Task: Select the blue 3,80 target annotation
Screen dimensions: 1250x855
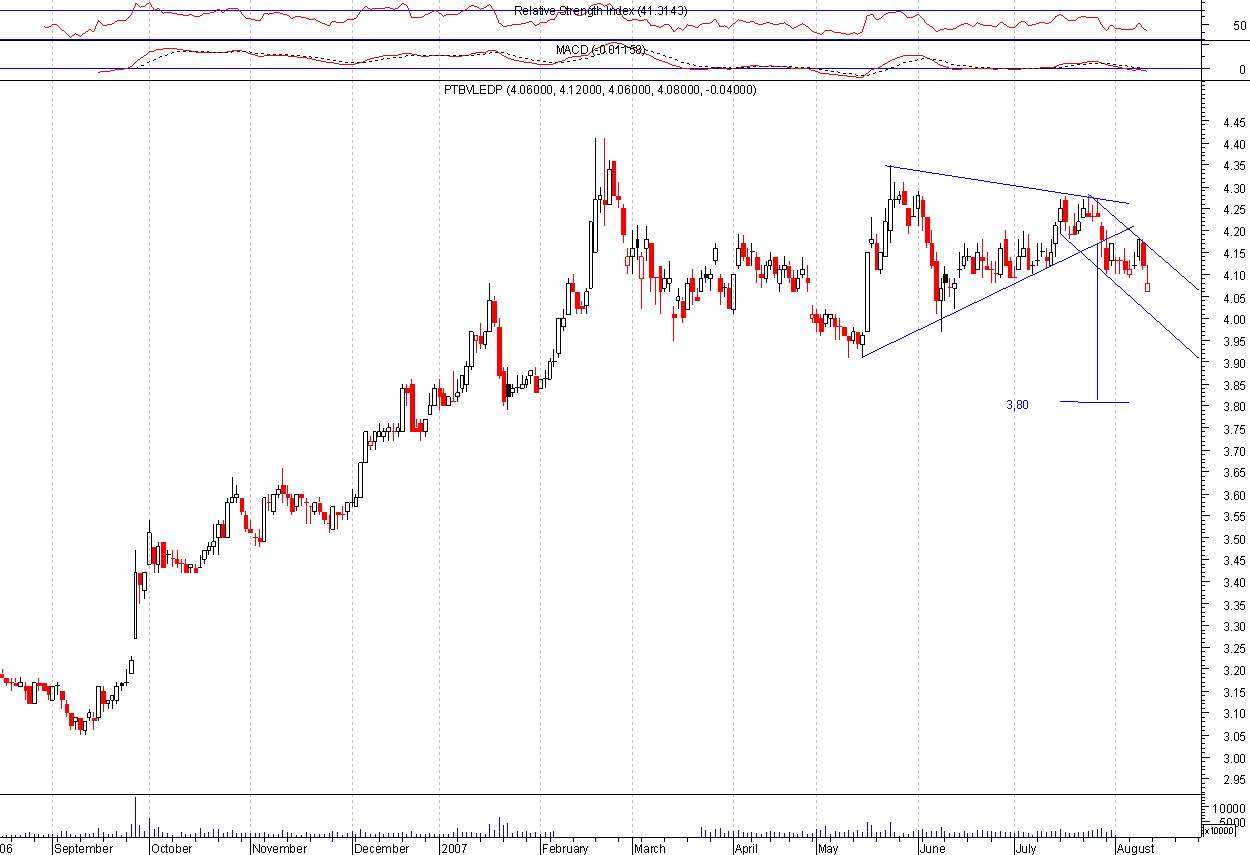Action: [x=1017, y=405]
